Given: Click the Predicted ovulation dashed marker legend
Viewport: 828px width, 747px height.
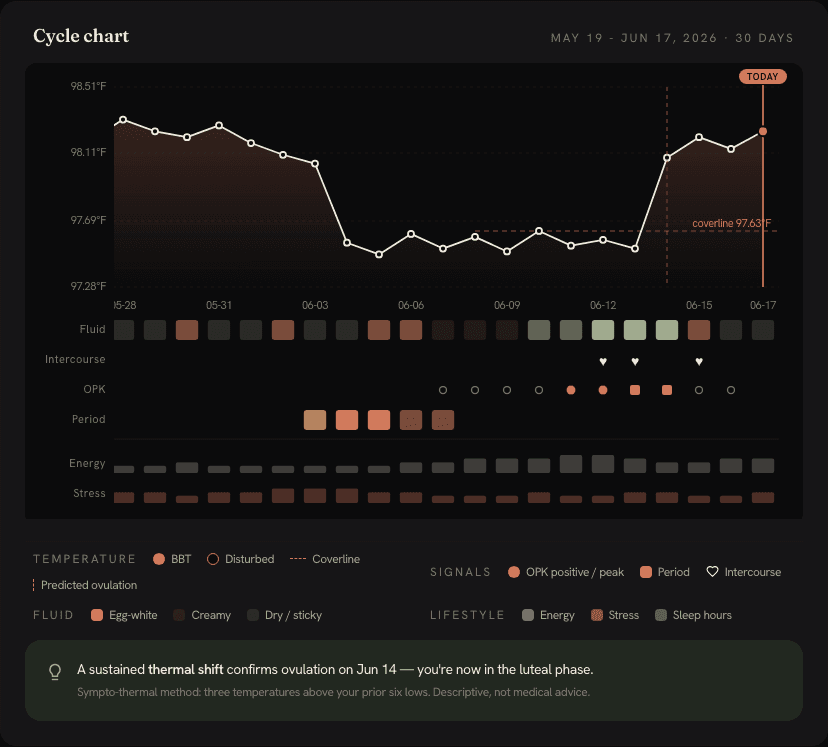Looking at the screenshot, I should 85,585.
